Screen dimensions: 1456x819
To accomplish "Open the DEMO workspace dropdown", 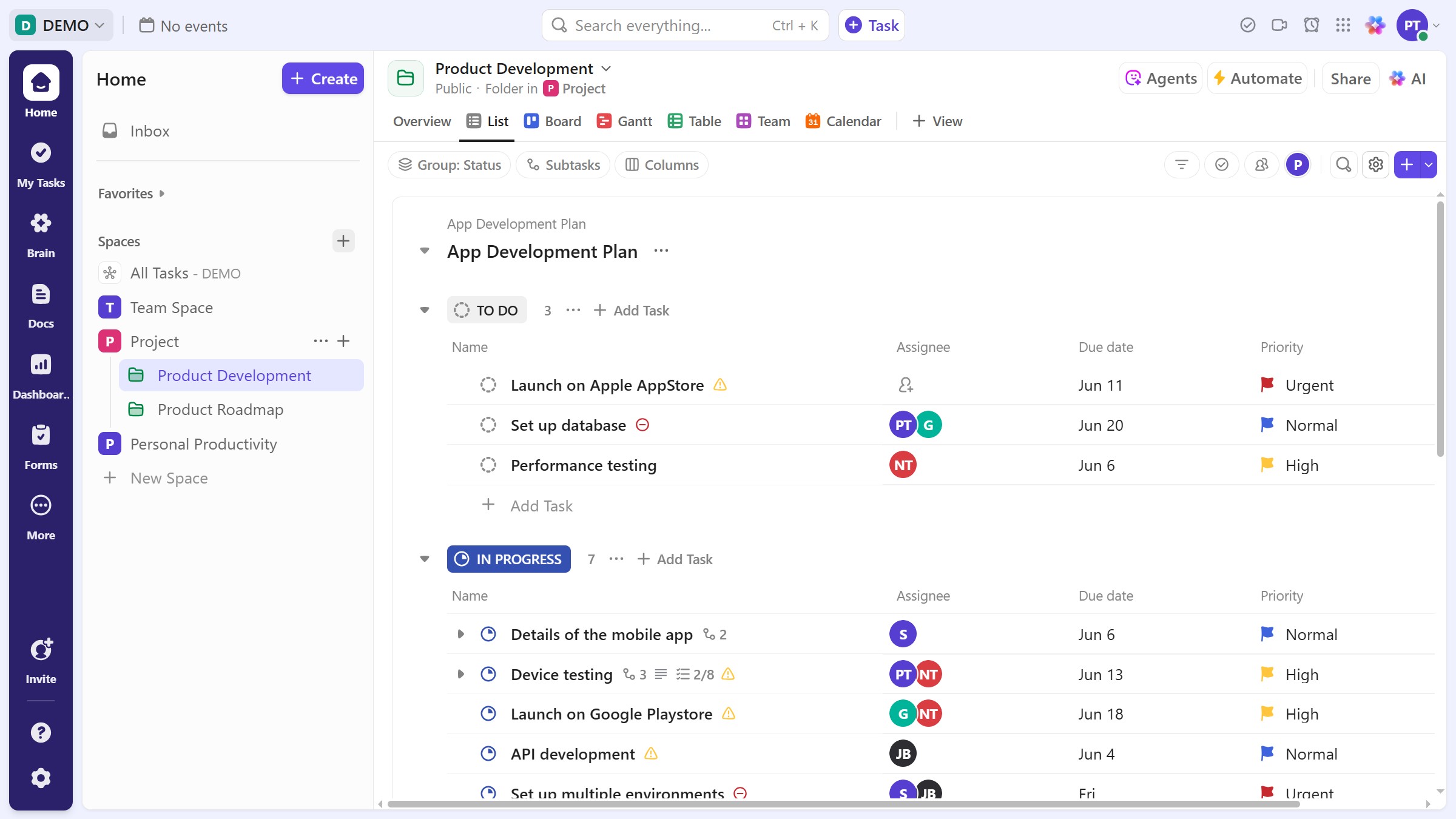I will pyautogui.click(x=61, y=25).
